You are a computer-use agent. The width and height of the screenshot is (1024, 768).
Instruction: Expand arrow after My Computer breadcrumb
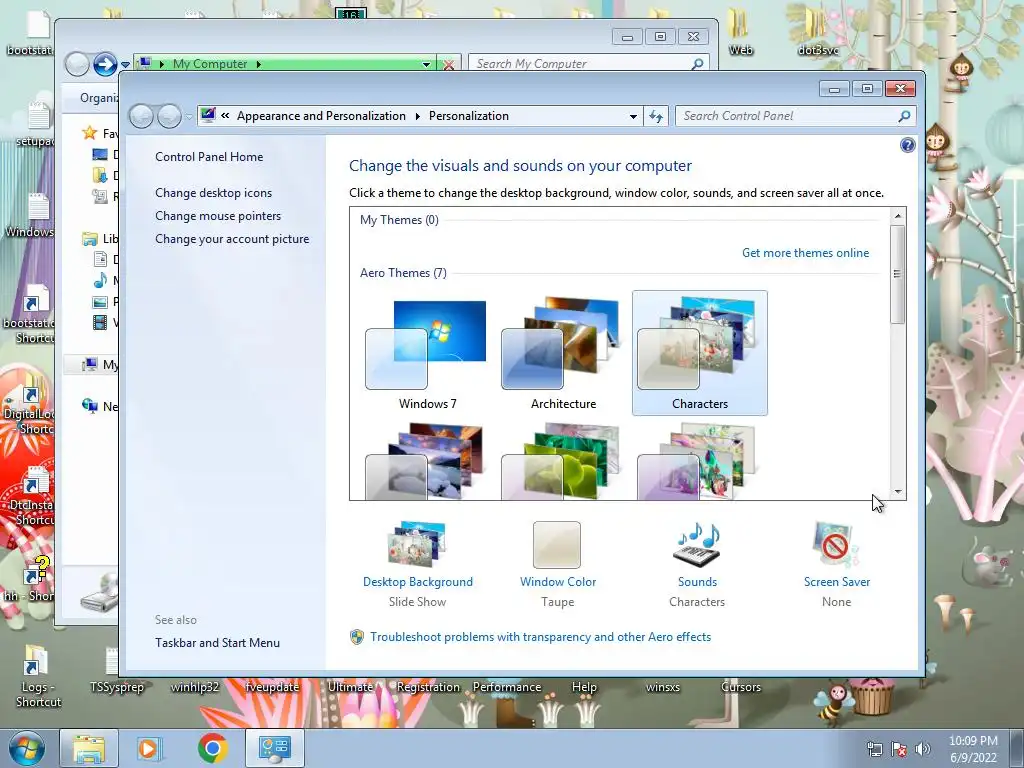(x=259, y=64)
